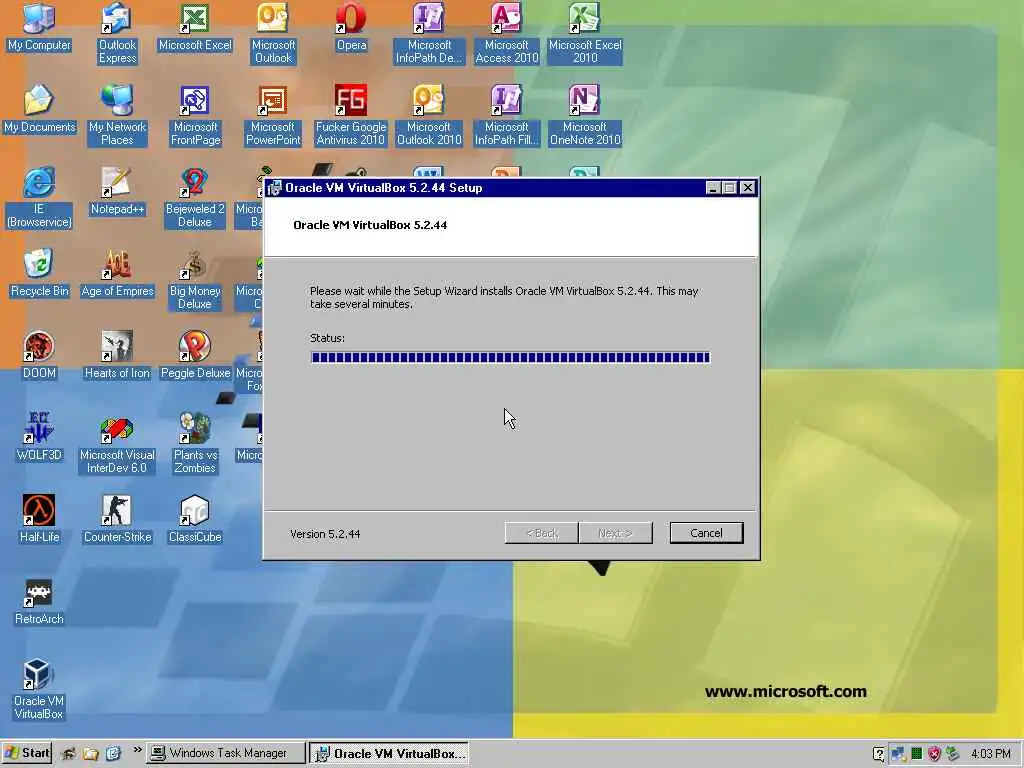Screen dimensions: 1024x768
Task: Select the Counter-Strike shortcut
Action: (x=117, y=519)
